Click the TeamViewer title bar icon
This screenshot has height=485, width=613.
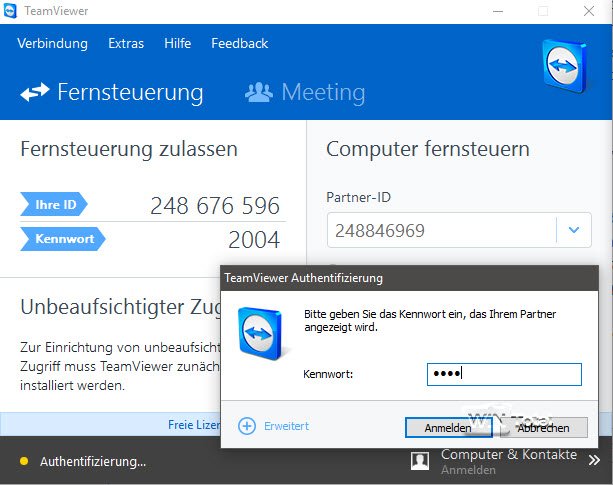point(10,11)
